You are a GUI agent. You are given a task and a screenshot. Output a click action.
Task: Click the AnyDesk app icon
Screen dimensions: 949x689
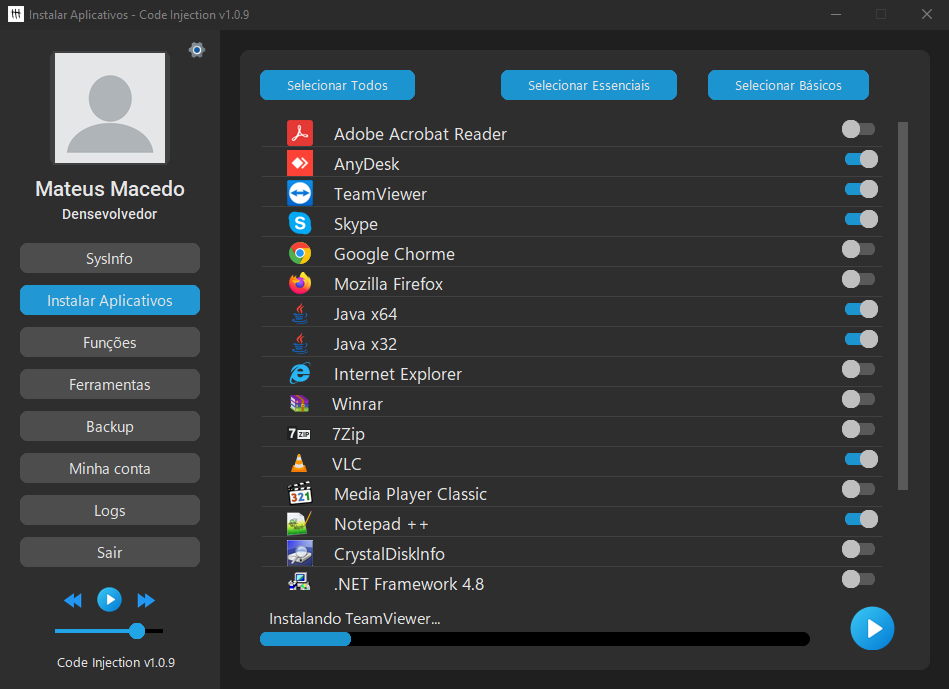[x=300, y=163]
